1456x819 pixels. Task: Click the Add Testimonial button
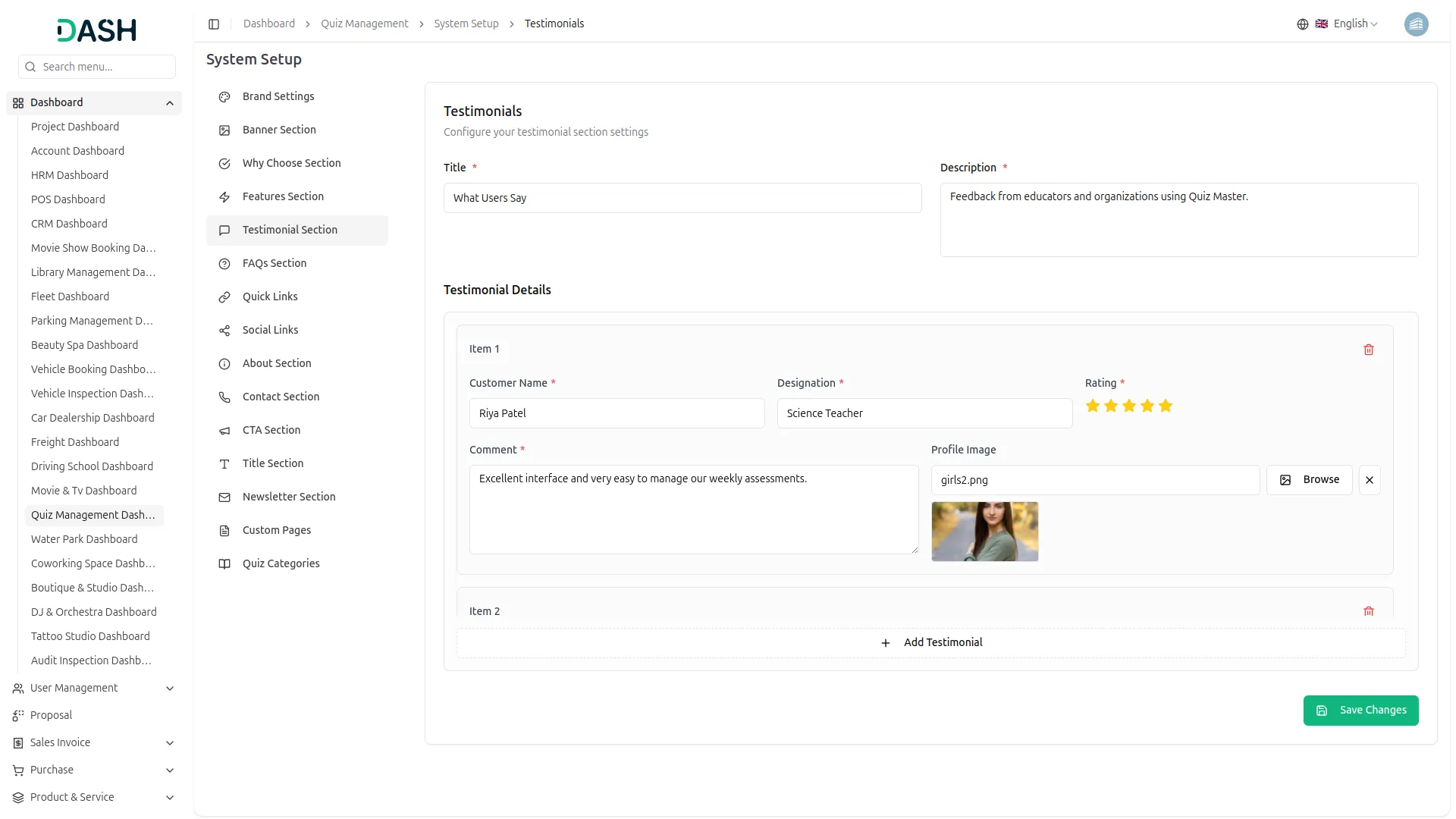point(931,643)
